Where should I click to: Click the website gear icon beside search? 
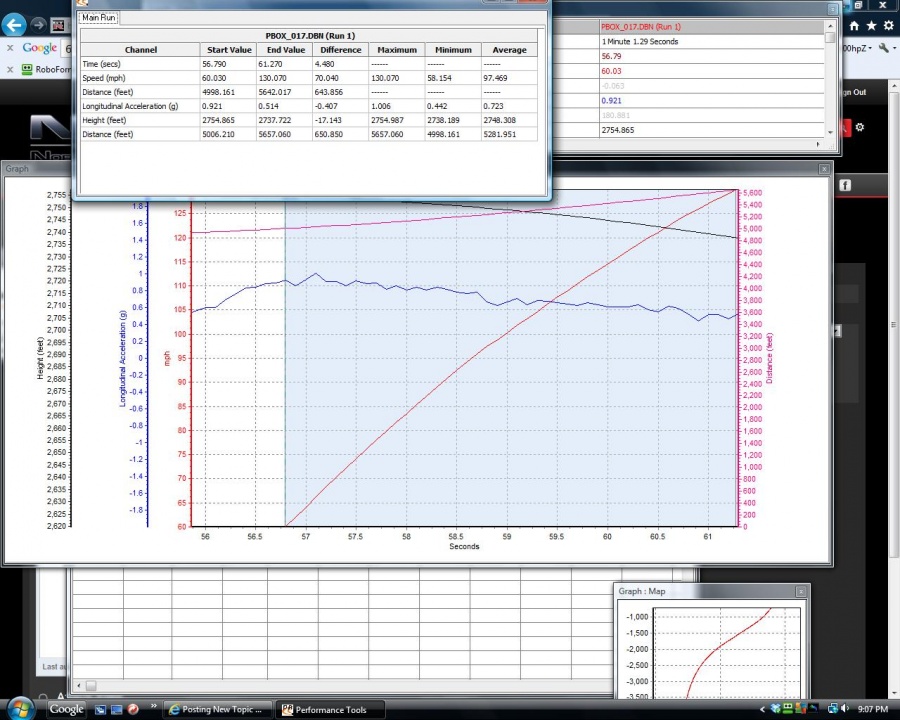click(x=859, y=127)
